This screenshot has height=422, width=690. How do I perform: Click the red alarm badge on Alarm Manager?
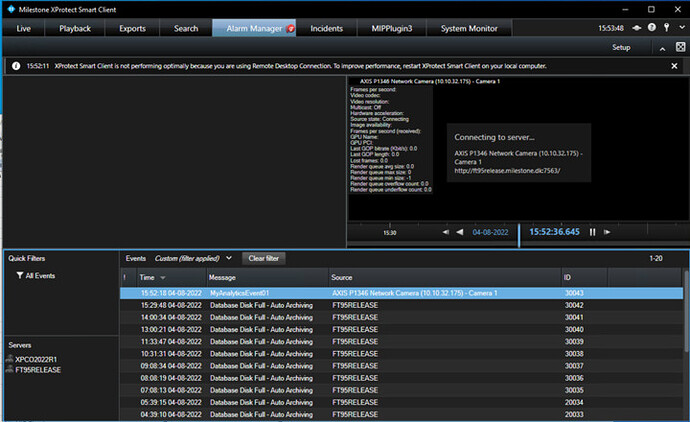pyautogui.click(x=290, y=29)
